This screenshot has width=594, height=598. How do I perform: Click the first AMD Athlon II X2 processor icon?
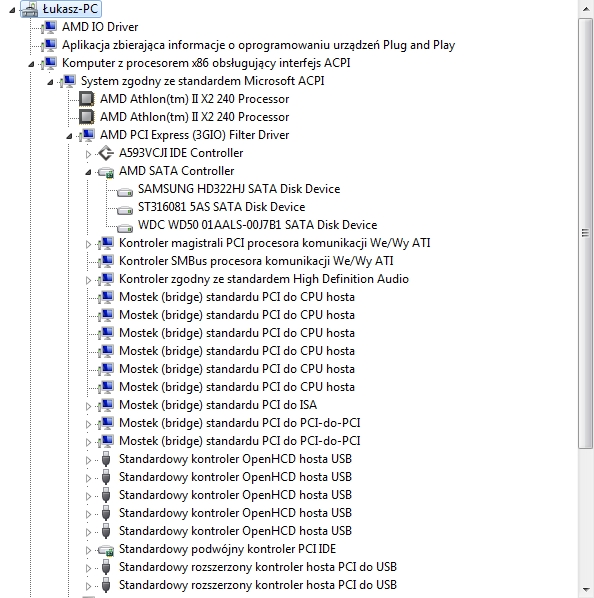[x=87, y=99]
